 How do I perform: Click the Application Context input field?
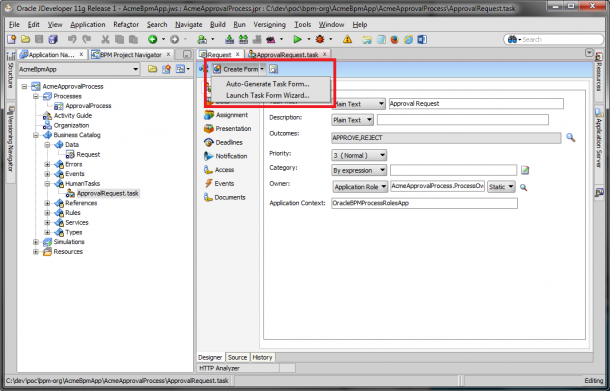point(424,203)
